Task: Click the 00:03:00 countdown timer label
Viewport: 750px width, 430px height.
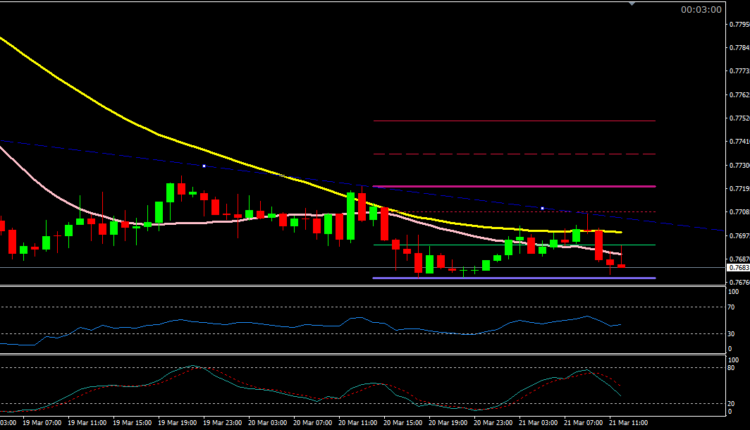Action: [701, 10]
